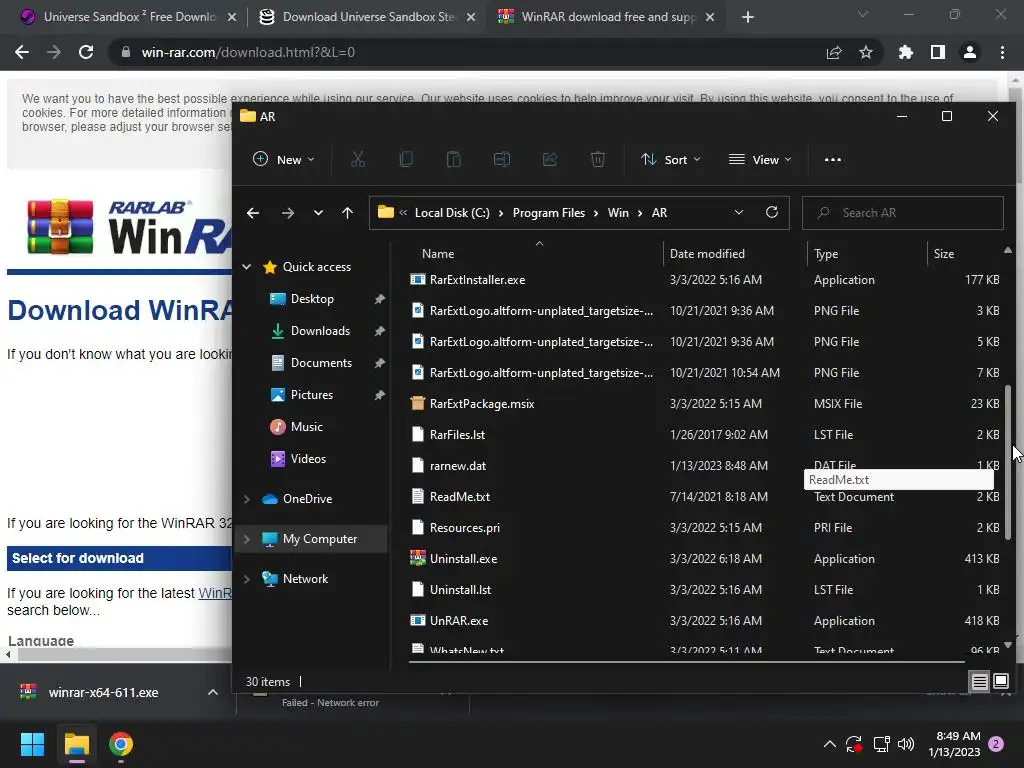Image resolution: width=1024 pixels, height=768 pixels.
Task: Click the Win breadcrumb segment
Action: [618, 213]
